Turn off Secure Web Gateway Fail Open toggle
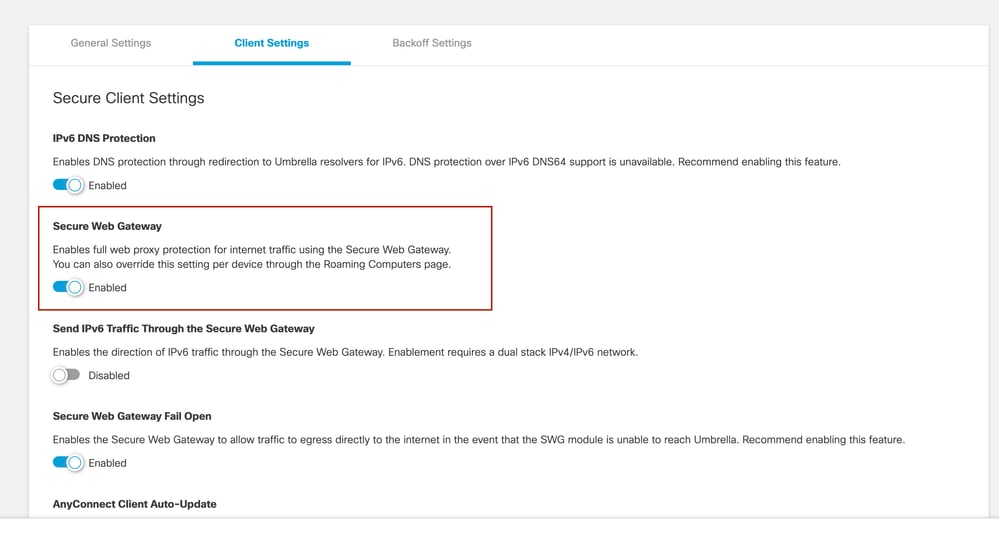This screenshot has width=999, height=549. (68, 463)
